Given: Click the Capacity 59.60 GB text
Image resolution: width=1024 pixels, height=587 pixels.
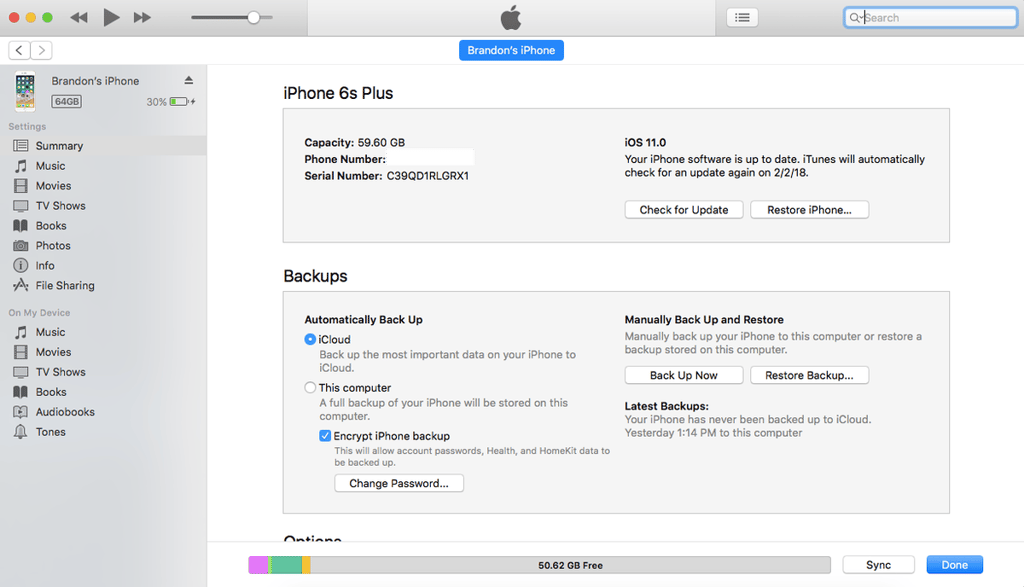Looking at the screenshot, I should [x=355, y=142].
